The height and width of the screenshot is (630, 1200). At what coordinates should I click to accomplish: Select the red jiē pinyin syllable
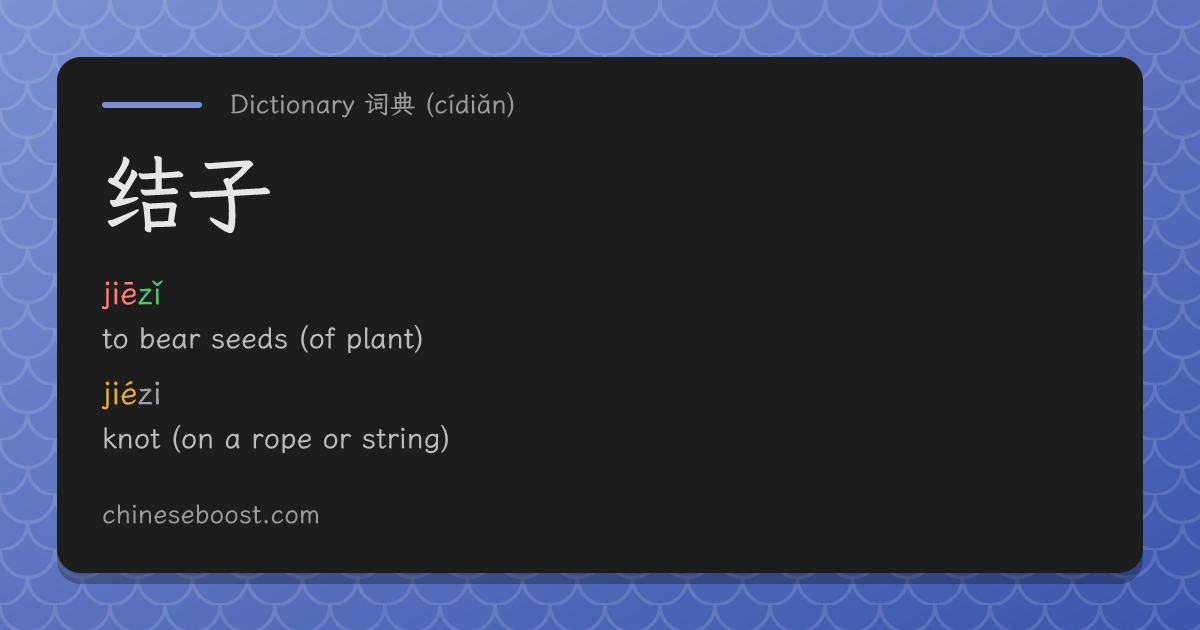point(119,295)
